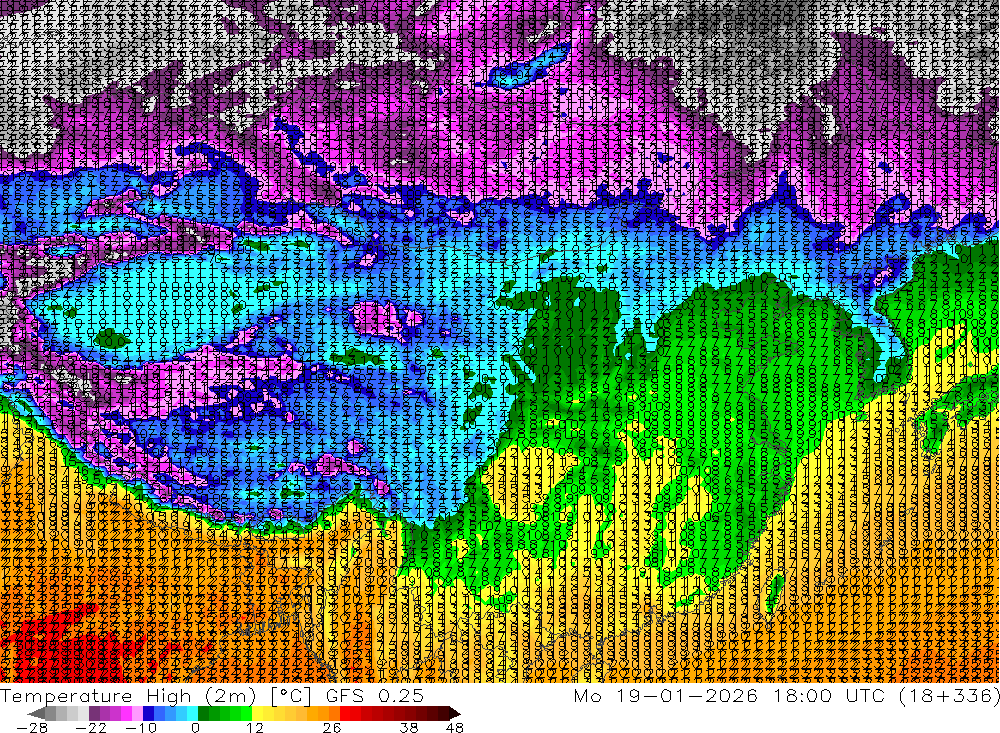Click the 26 legend value
1000x733 pixels.
(x=332, y=727)
